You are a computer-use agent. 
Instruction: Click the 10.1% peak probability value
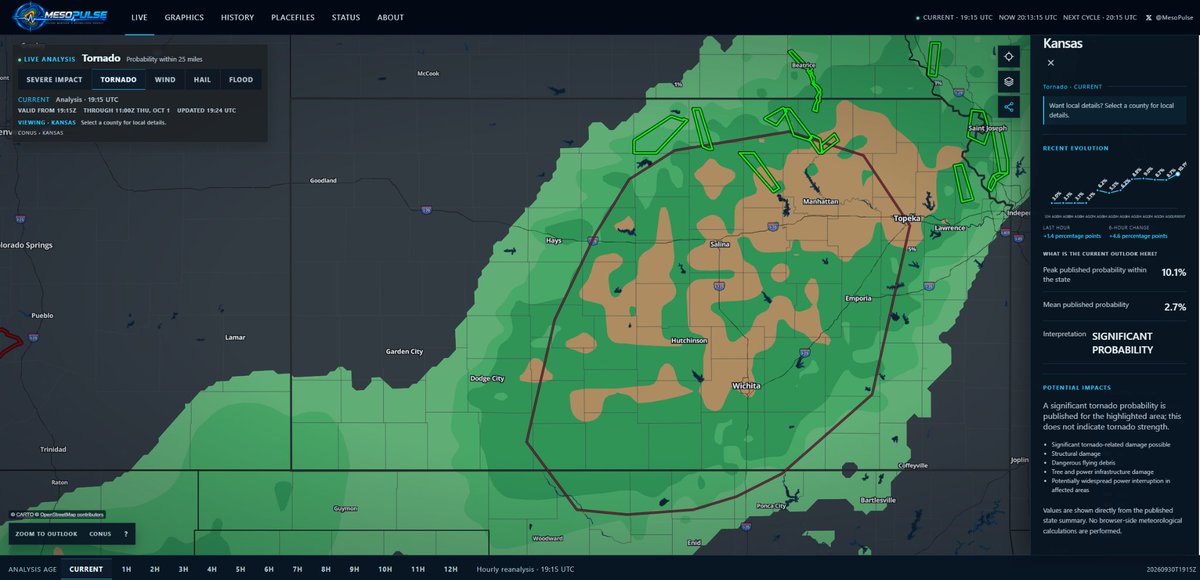pyautogui.click(x=1173, y=272)
